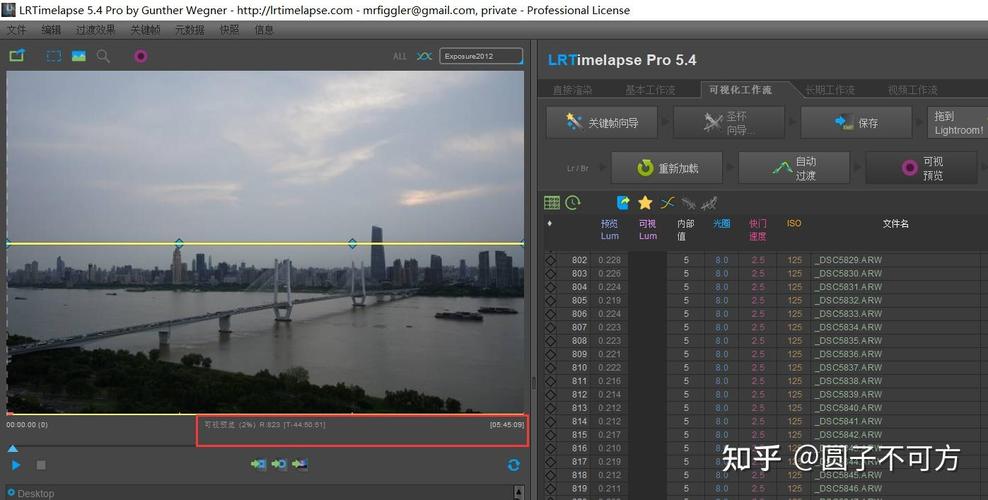
Task: Open the 关键帧 menu
Action: (145, 30)
